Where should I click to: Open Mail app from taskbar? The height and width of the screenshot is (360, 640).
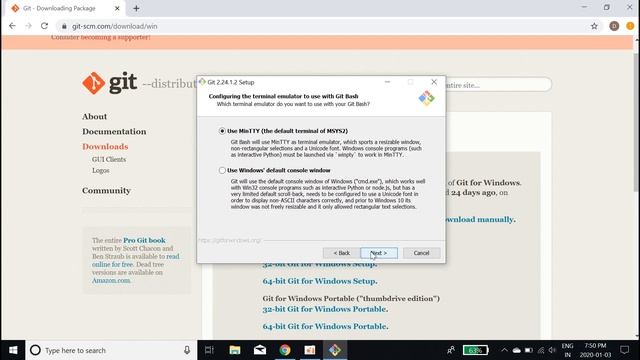pyautogui.click(x=260, y=350)
